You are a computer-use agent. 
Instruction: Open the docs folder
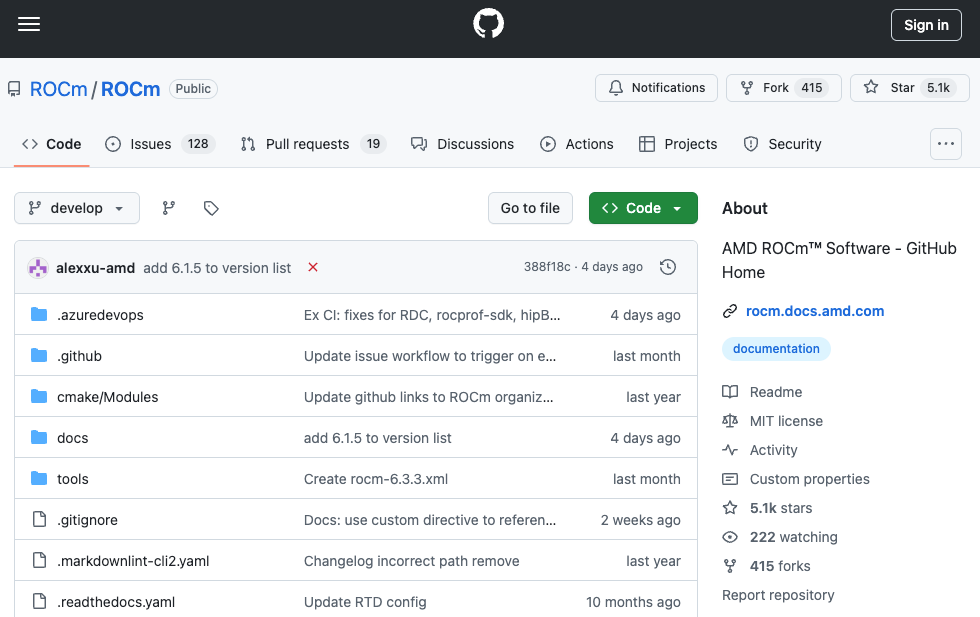coord(72,438)
